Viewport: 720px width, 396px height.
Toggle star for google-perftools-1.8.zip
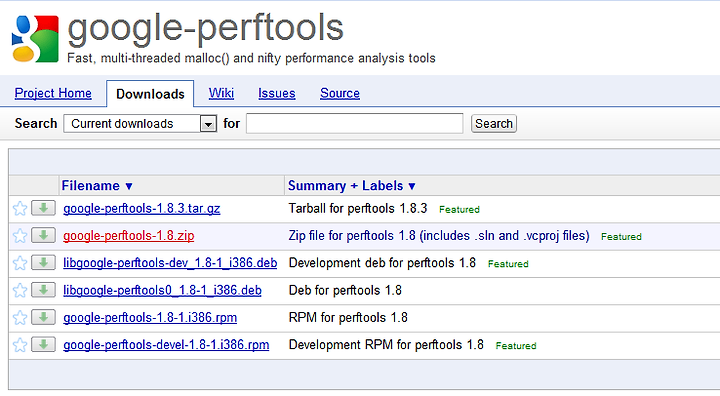(20, 236)
